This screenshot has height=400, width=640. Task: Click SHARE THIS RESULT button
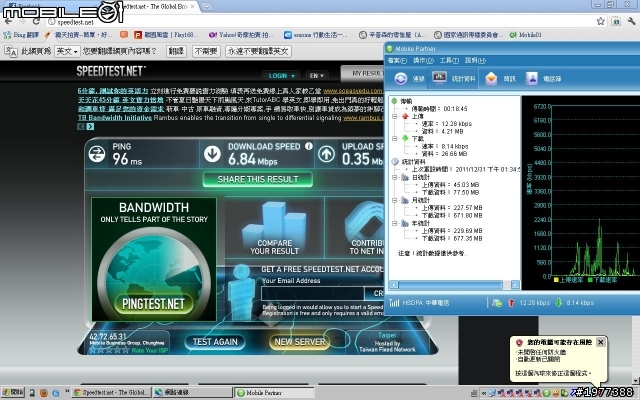coord(258,179)
